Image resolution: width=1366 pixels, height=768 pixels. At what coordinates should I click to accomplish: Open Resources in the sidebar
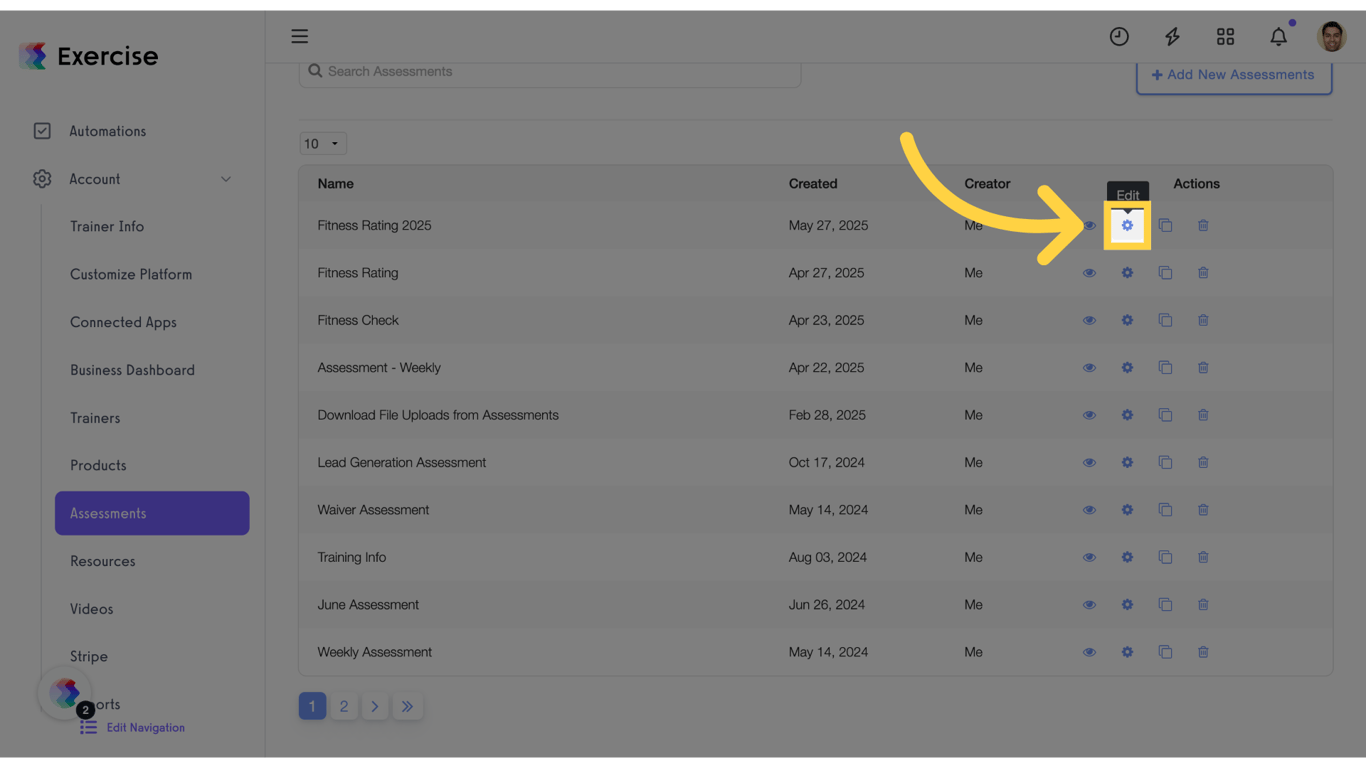(103, 562)
